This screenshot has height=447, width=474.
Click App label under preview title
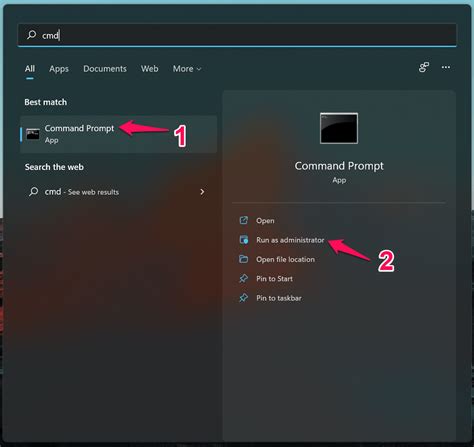pyautogui.click(x=339, y=180)
